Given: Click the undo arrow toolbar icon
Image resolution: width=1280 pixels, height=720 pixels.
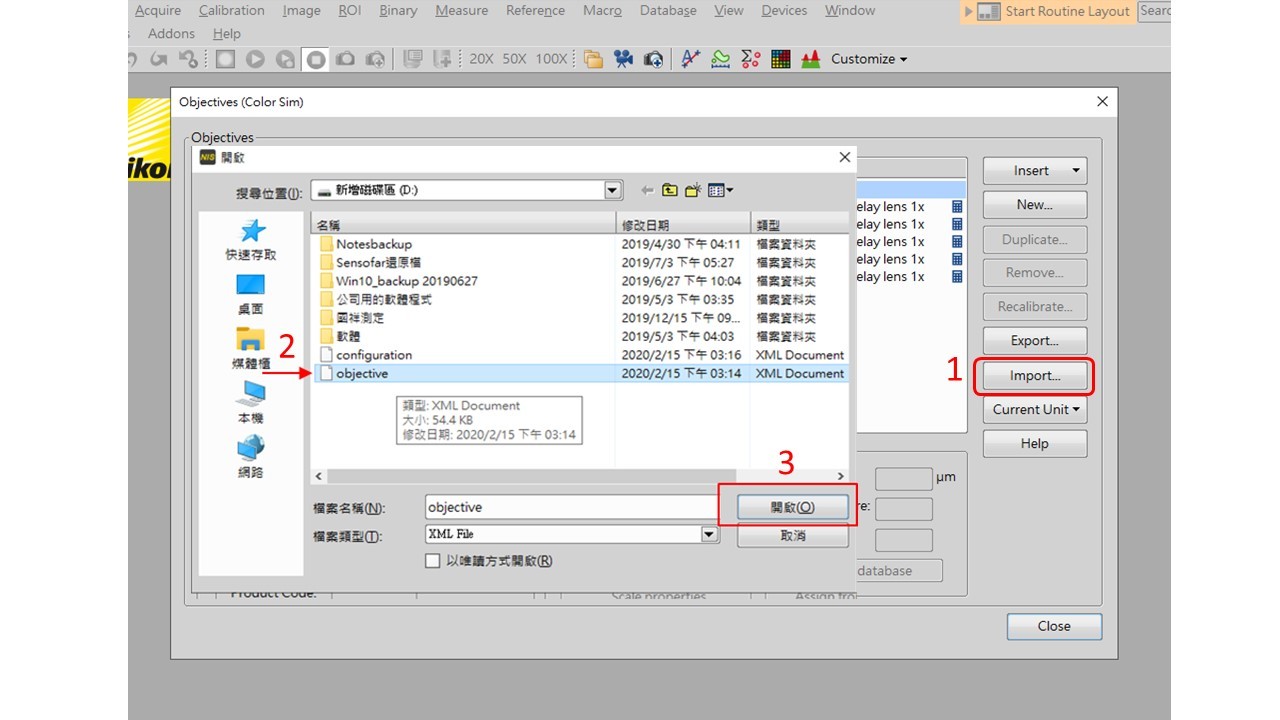Looking at the screenshot, I should coord(130,58).
